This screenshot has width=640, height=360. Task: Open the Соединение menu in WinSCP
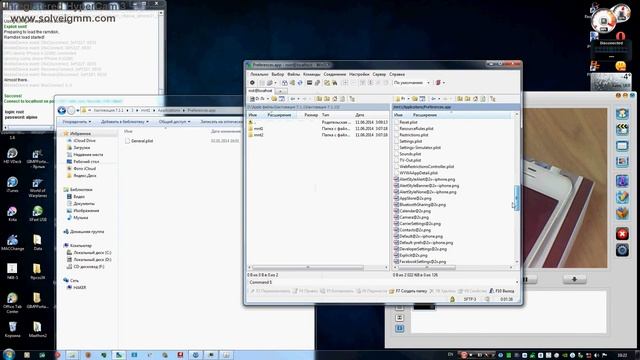point(335,74)
